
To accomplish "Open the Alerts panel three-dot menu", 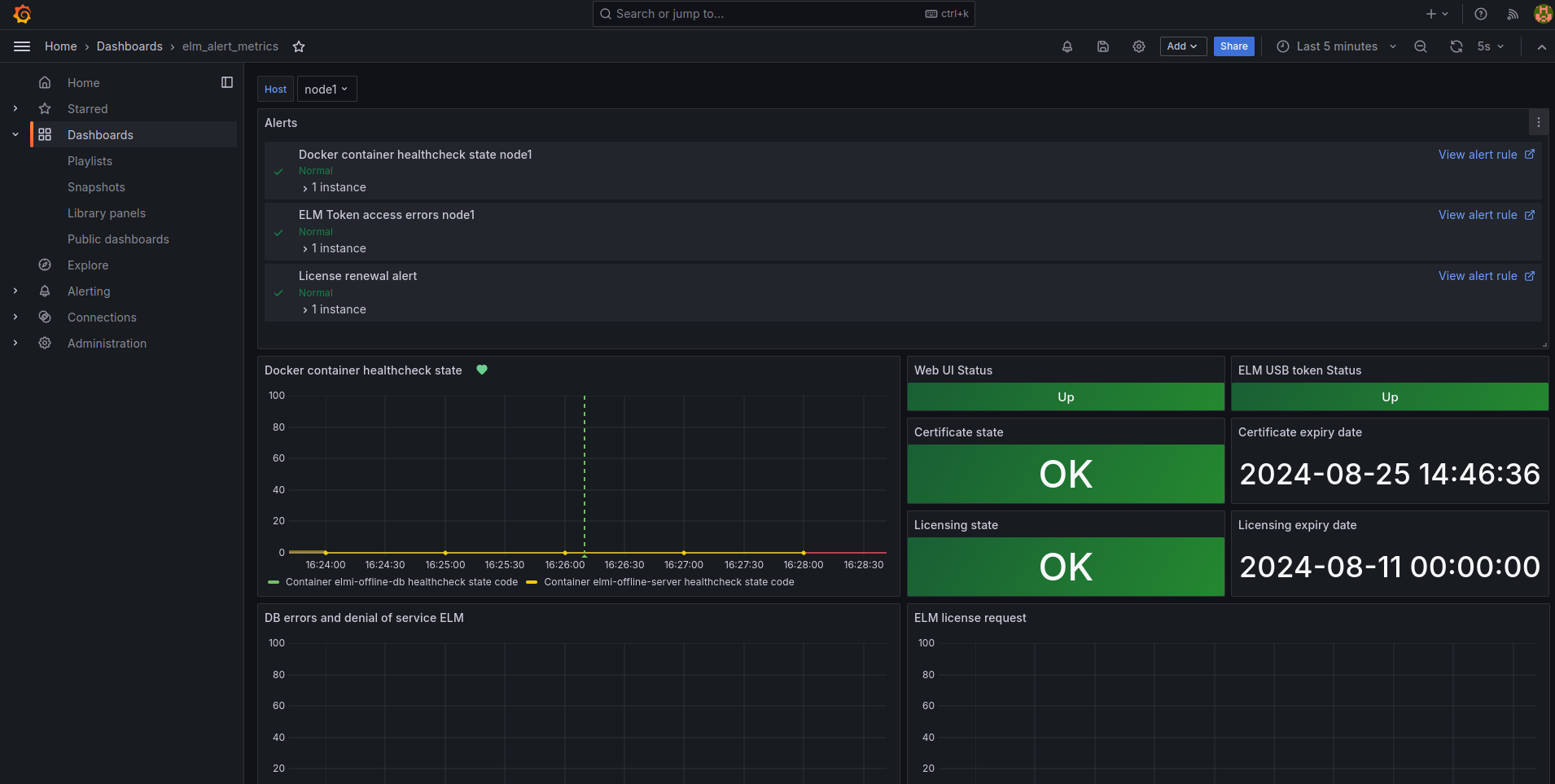I will [x=1538, y=122].
